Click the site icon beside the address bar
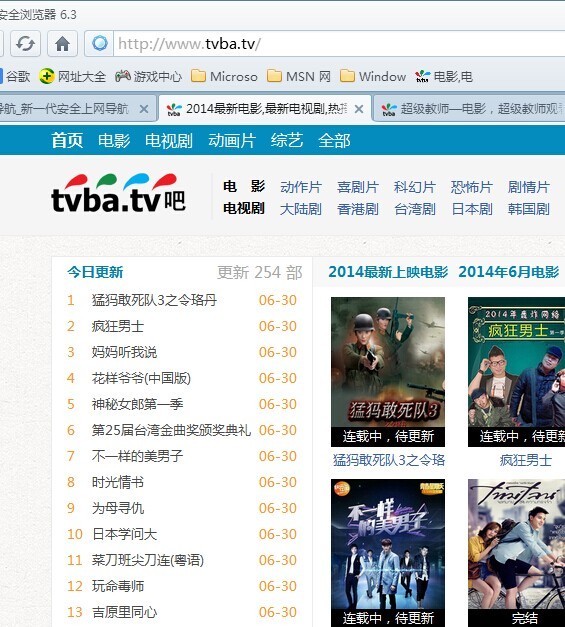565x627 pixels. 100,43
